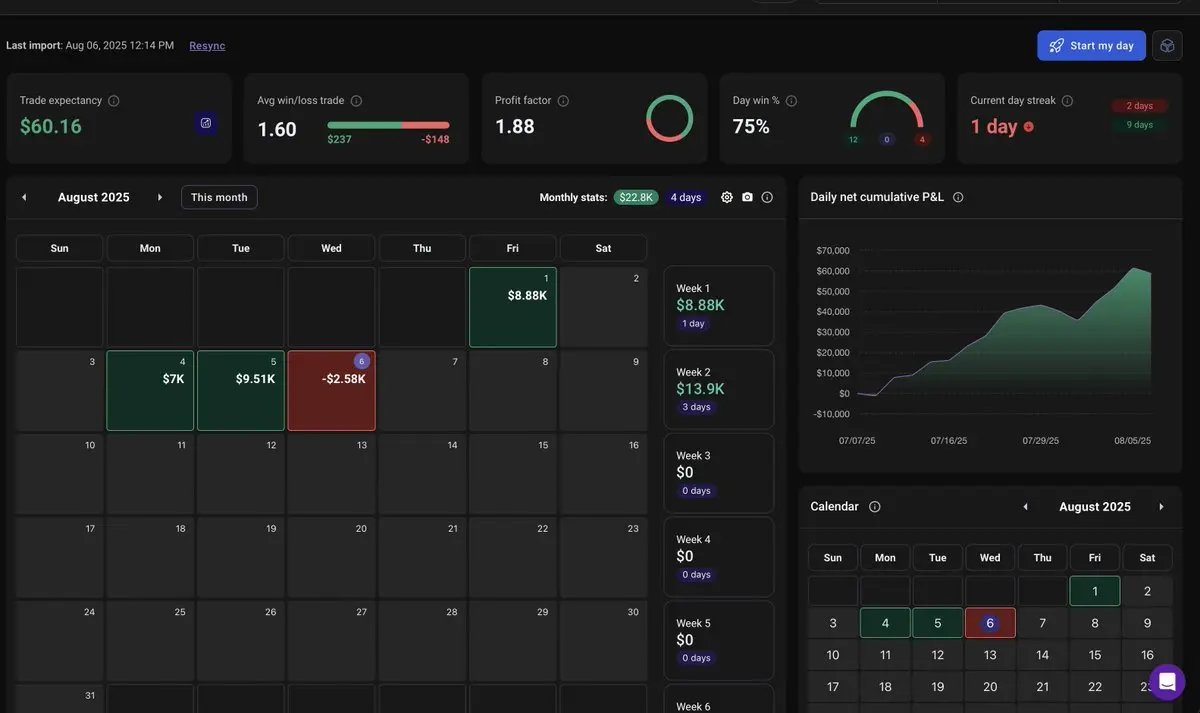
Task: Go to previous month in large calendar
Action: (24, 197)
